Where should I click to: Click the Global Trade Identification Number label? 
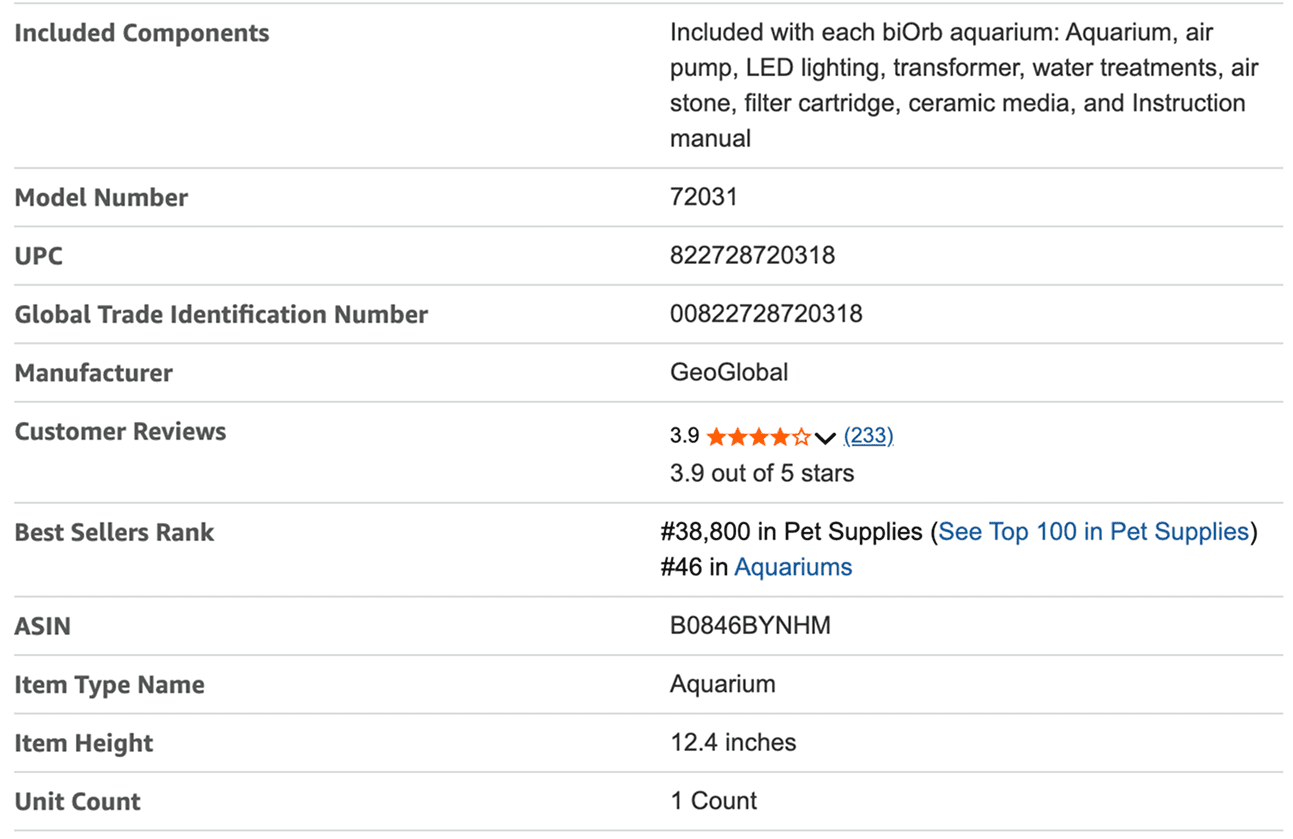[221, 315]
